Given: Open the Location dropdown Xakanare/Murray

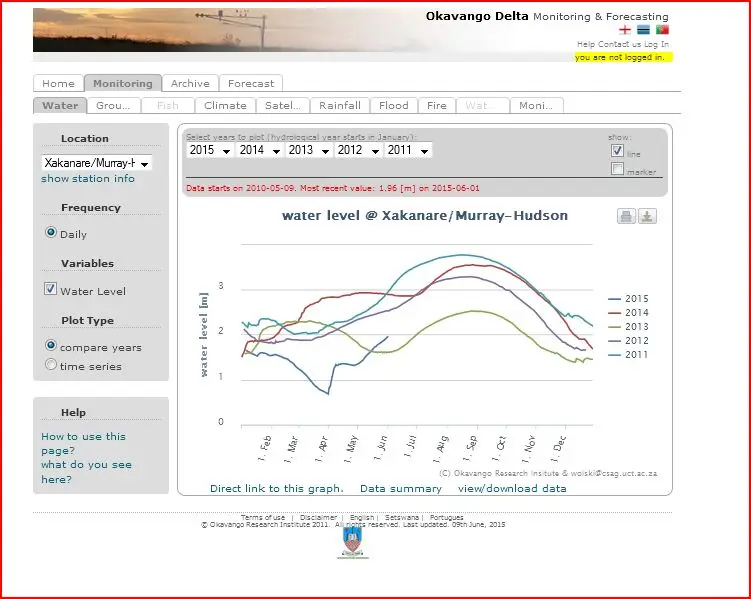Looking at the screenshot, I should (97, 163).
